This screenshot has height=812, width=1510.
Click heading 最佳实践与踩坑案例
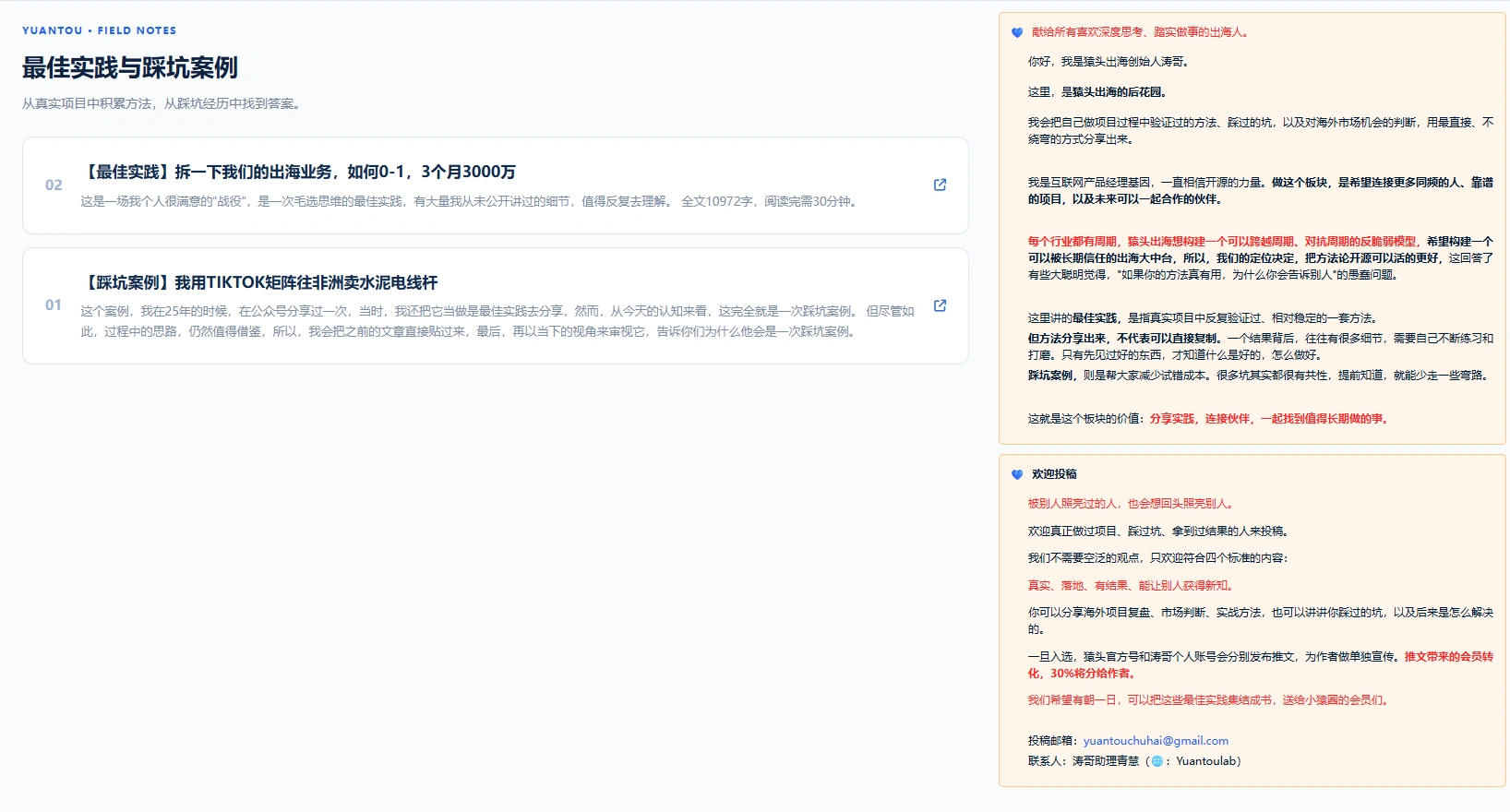(130, 67)
